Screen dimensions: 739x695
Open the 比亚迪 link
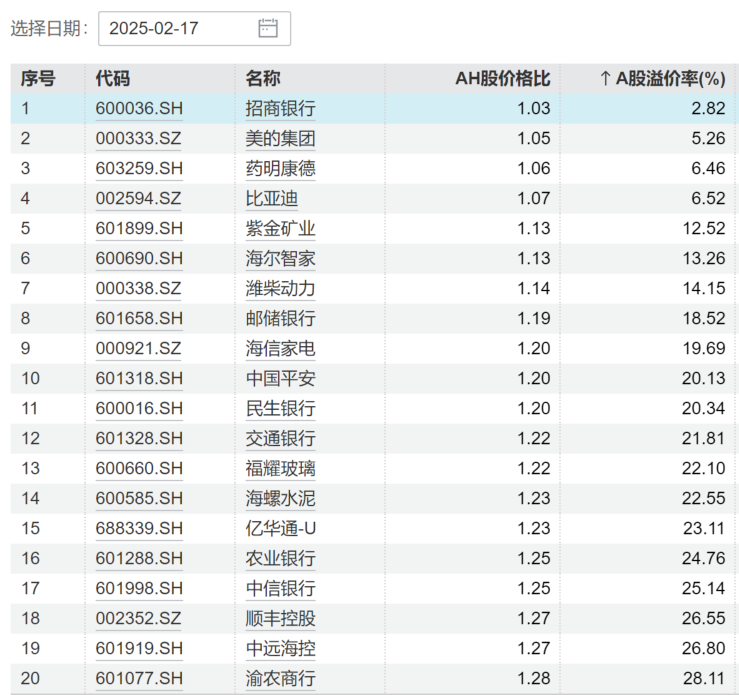(272, 198)
